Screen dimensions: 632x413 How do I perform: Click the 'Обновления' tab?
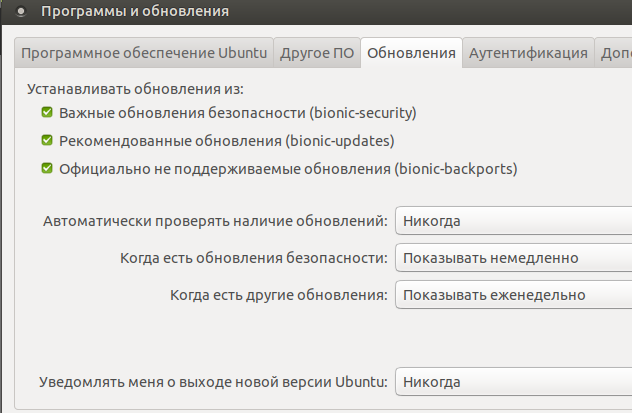pos(411,53)
